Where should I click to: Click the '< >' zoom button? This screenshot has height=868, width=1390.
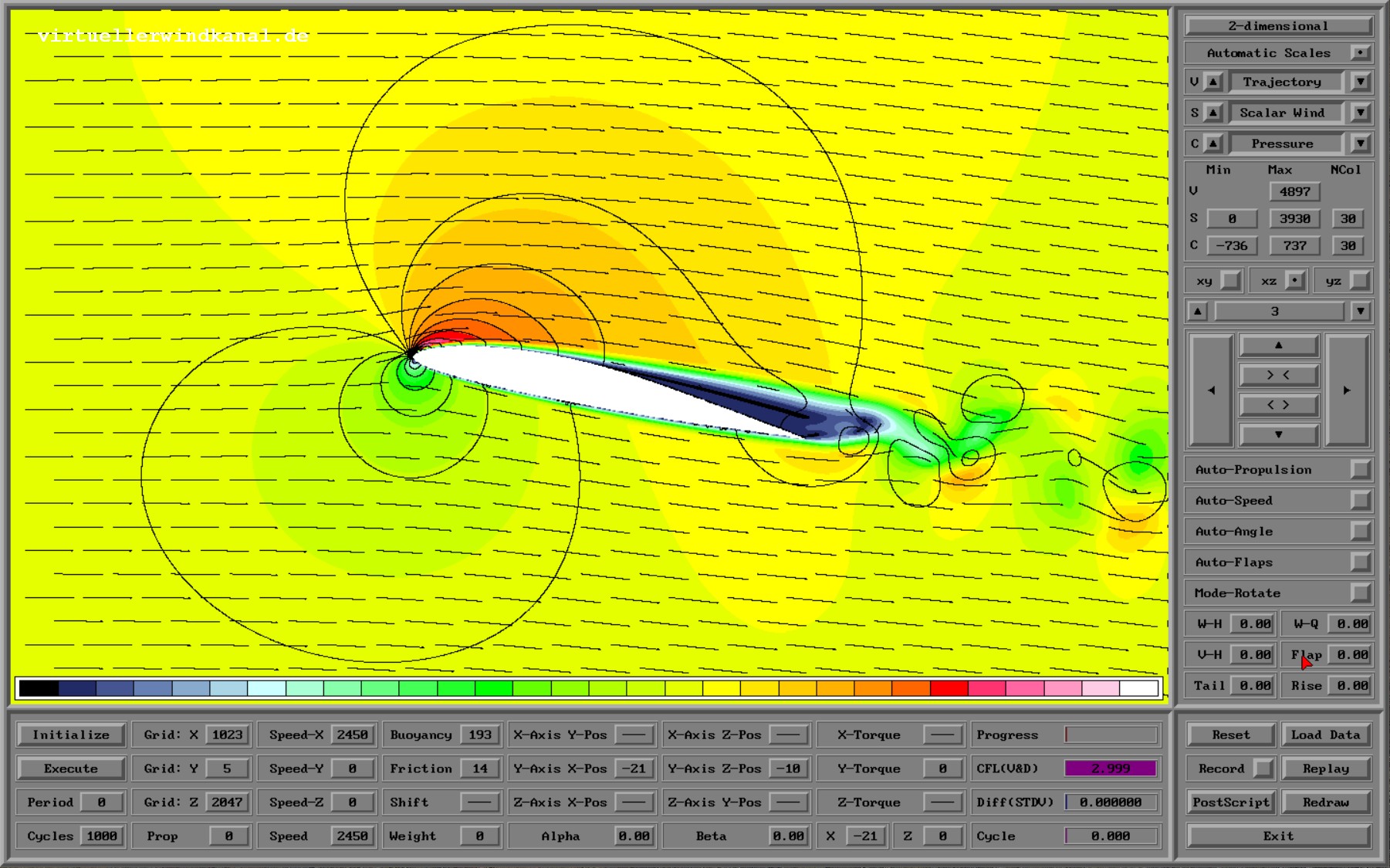[1279, 404]
